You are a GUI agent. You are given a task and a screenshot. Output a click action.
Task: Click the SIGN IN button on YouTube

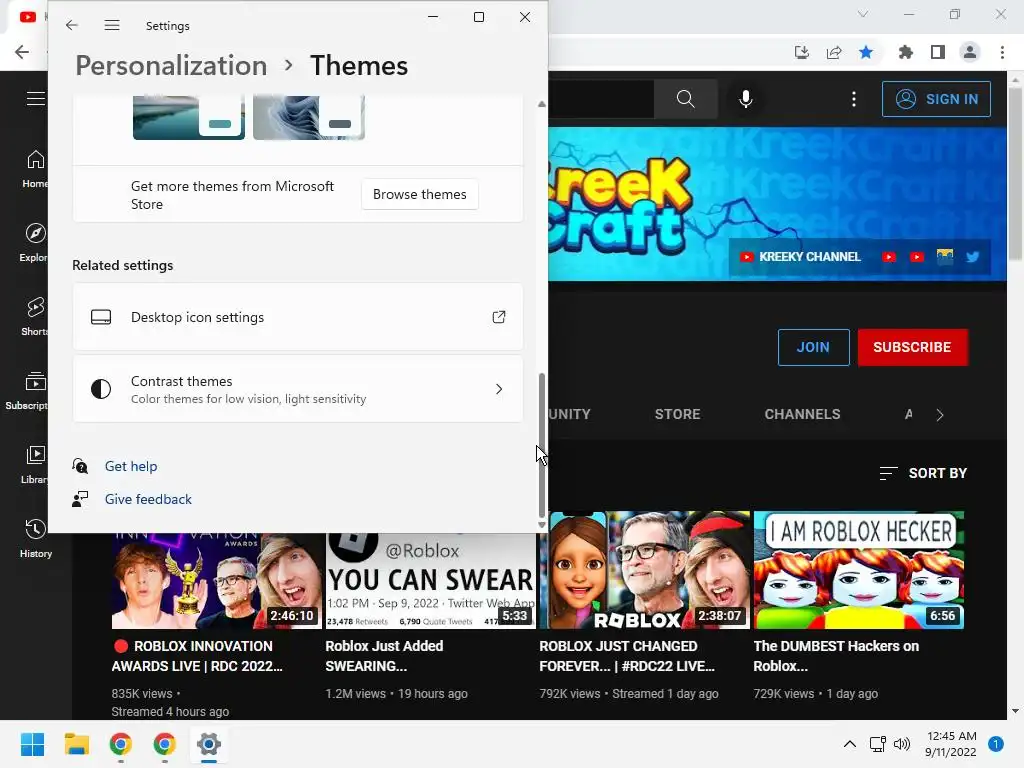[x=936, y=99]
